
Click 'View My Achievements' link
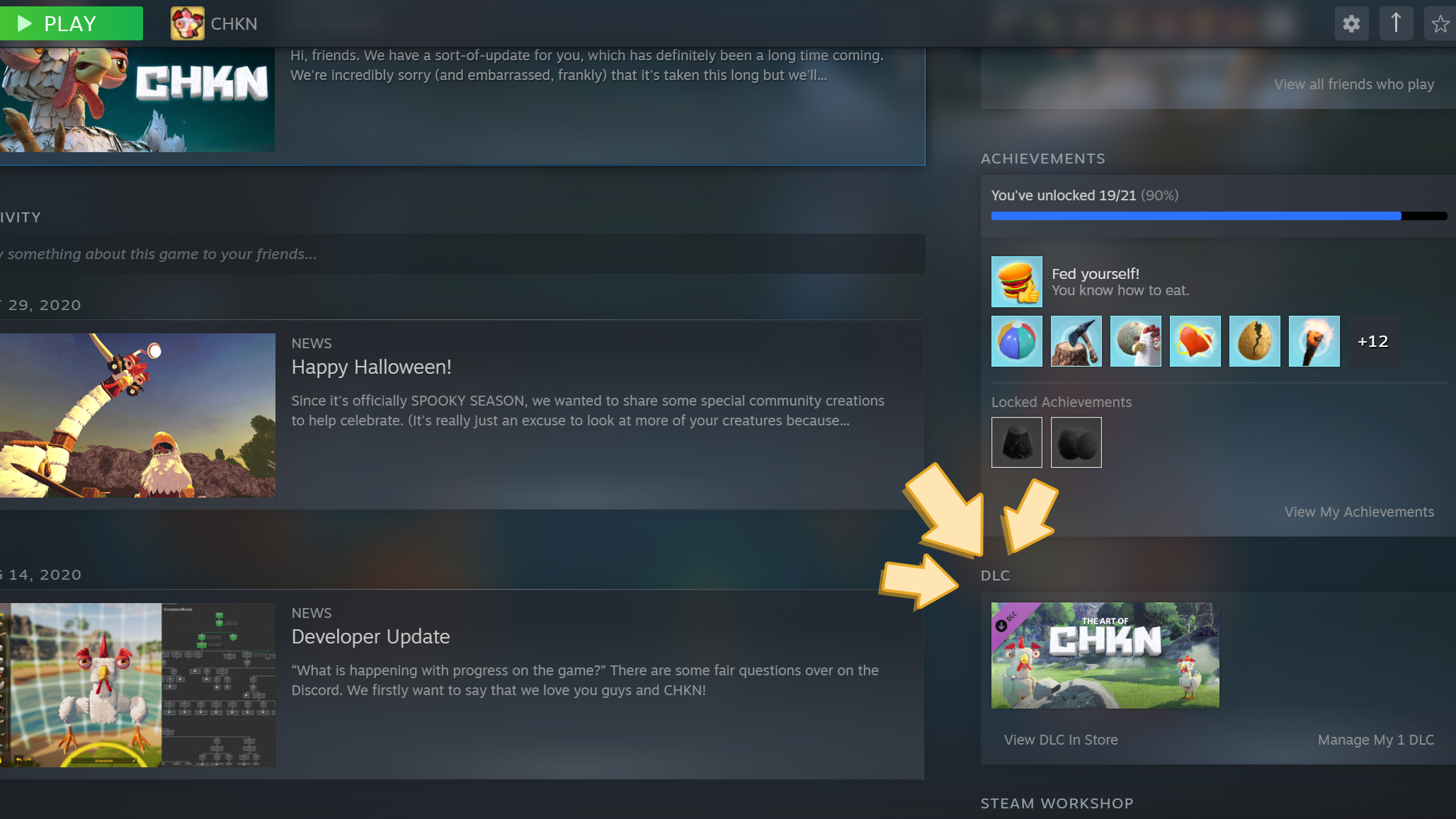pyautogui.click(x=1359, y=511)
